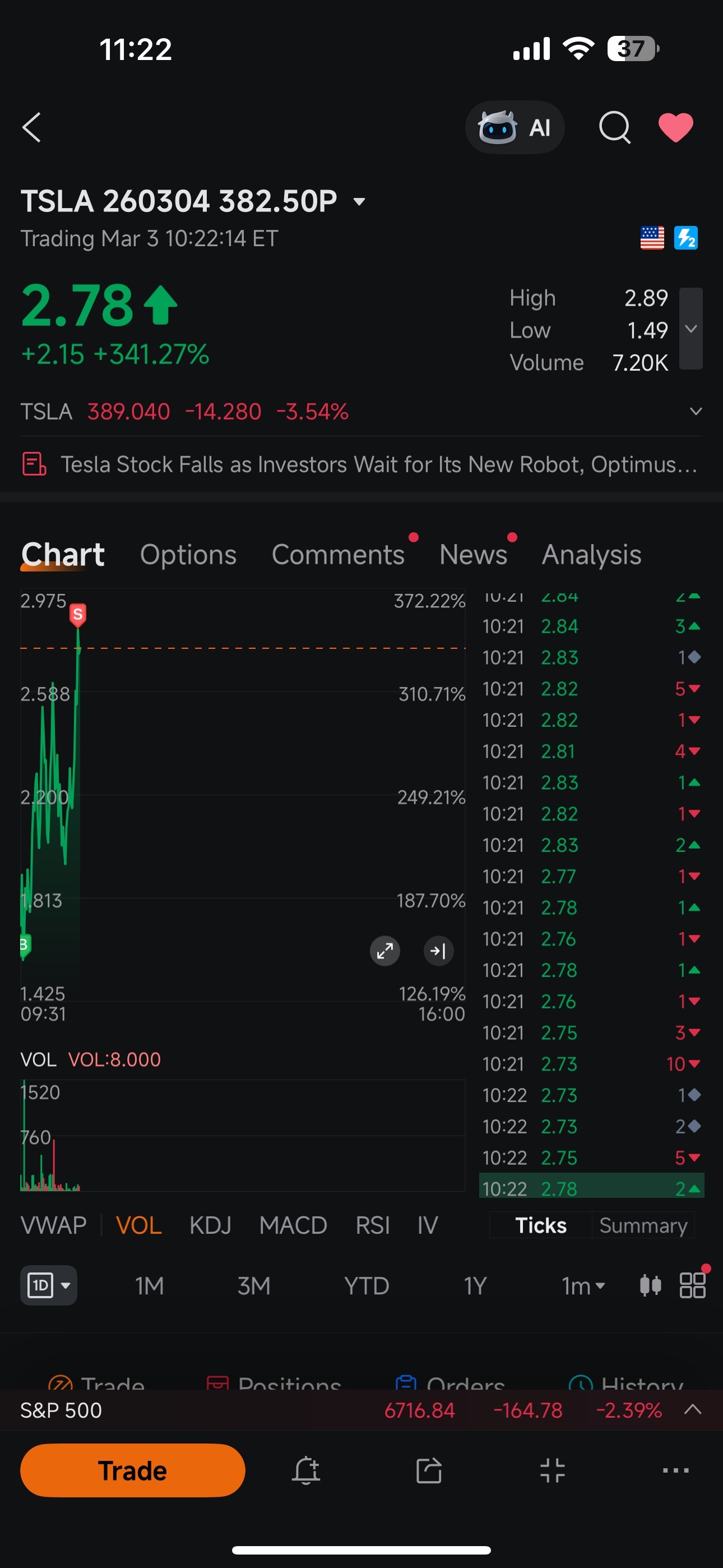This screenshot has width=723, height=1568.
Task: Switch to the Analysis tab
Action: point(591,555)
